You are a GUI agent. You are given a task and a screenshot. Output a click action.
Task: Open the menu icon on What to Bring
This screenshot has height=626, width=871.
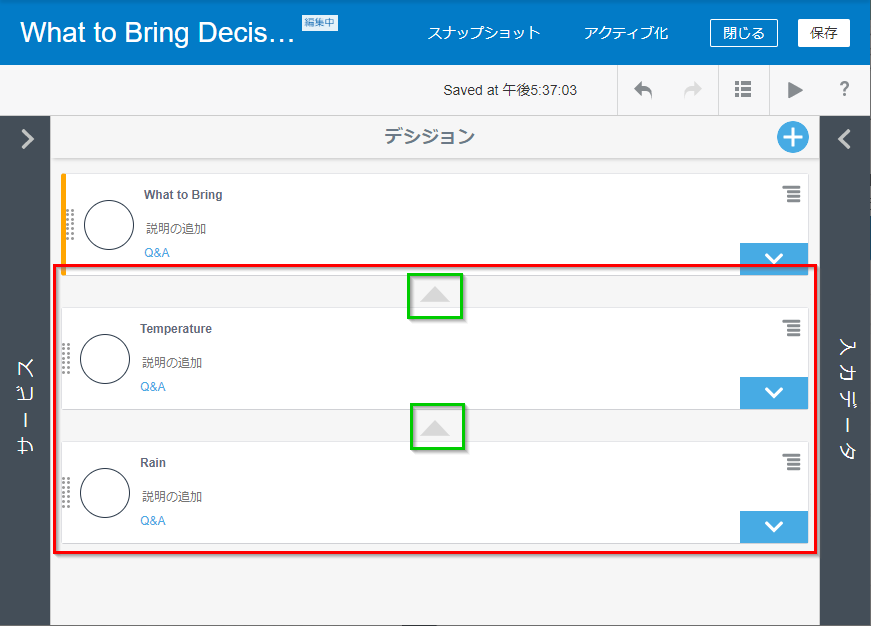point(792,194)
